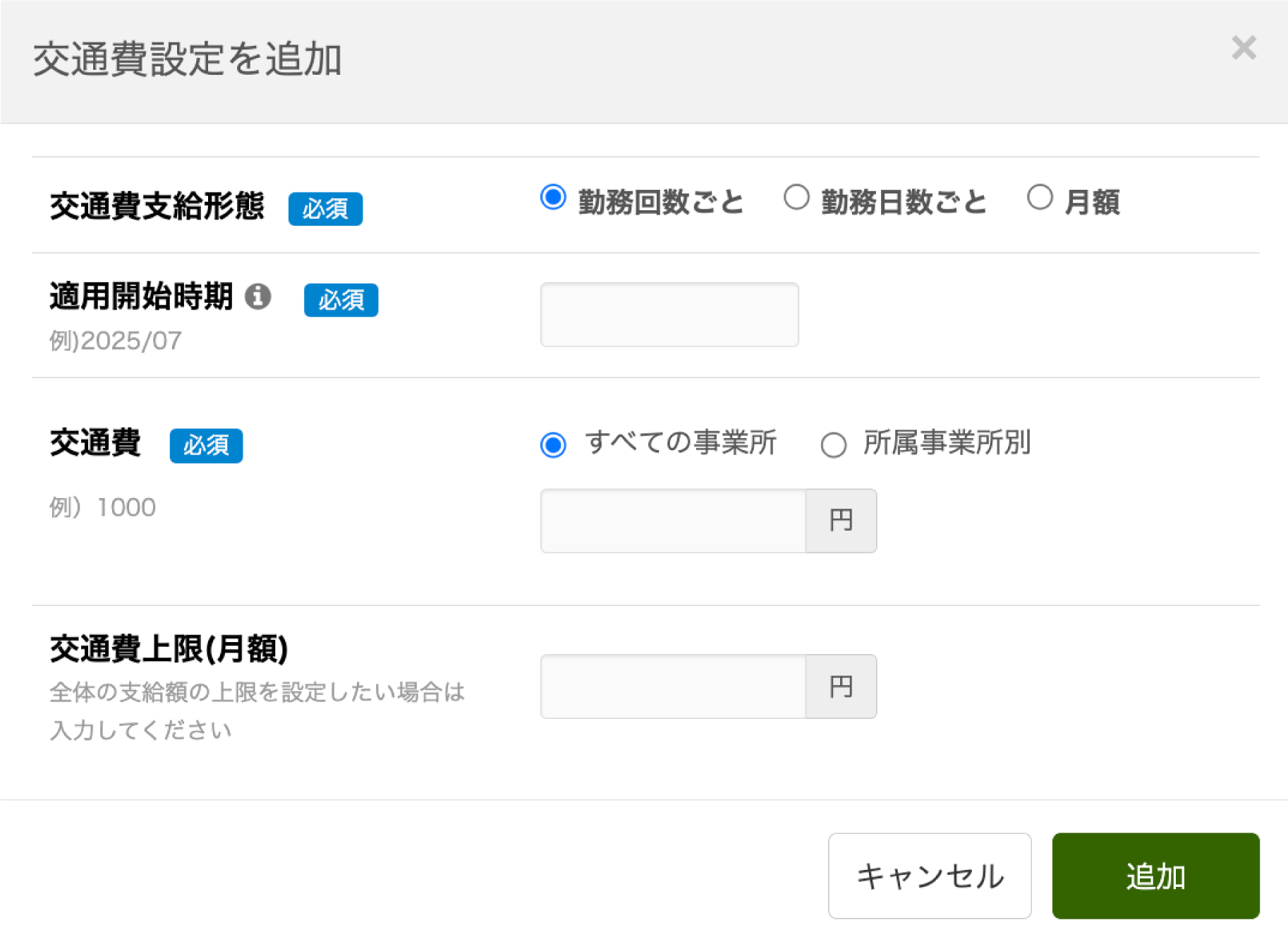Viewport: 1288px width, 944px height.
Task: Click the 所属事業所別 label text
Action: click(947, 443)
